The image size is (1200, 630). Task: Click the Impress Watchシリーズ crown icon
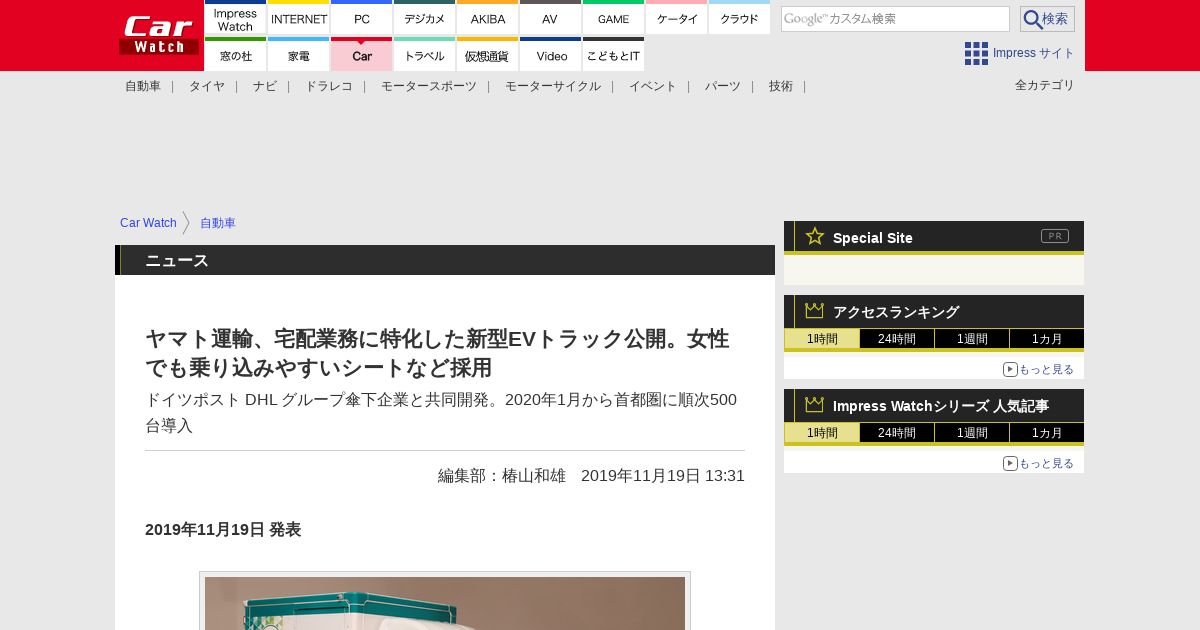point(815,405)
